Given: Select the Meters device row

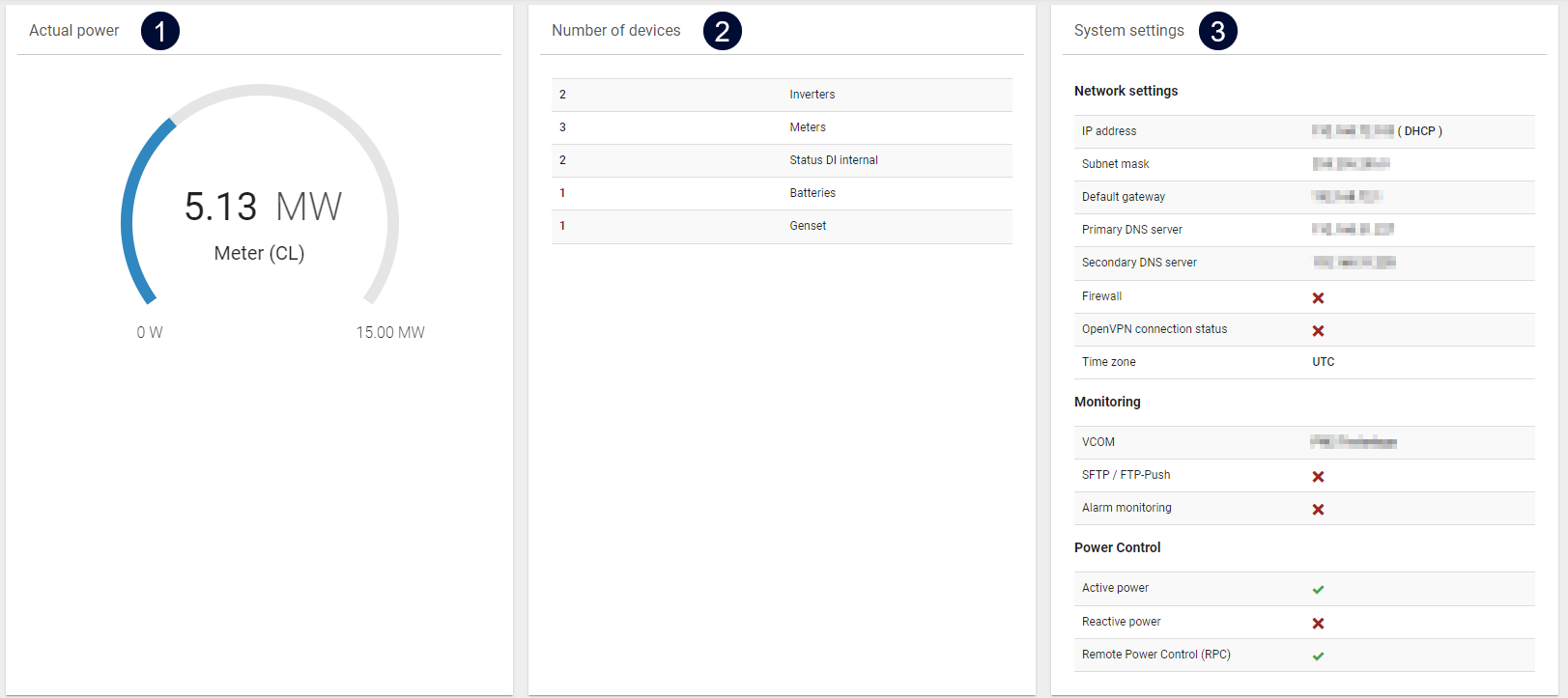Looking at the screenshot, I should point(782,127).
